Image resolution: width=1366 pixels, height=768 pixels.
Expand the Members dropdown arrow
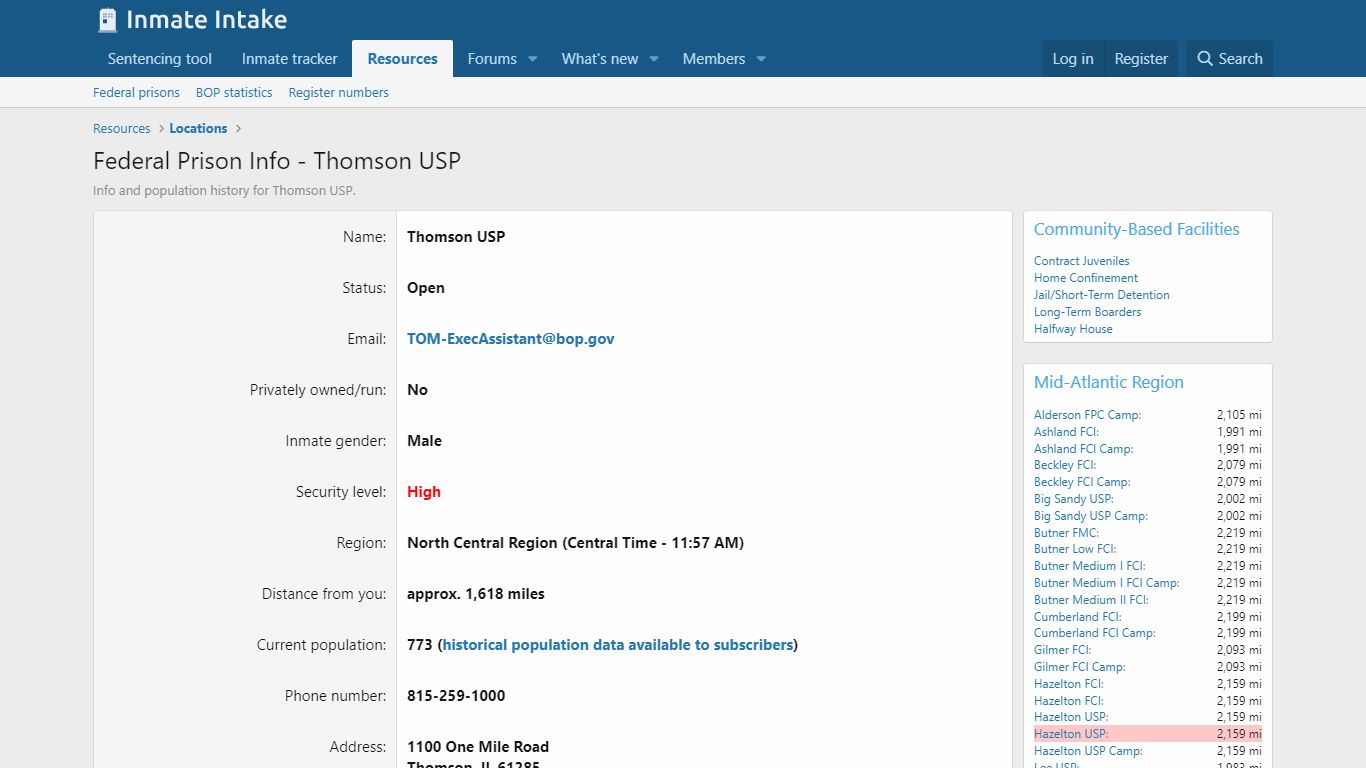point(761,59)
